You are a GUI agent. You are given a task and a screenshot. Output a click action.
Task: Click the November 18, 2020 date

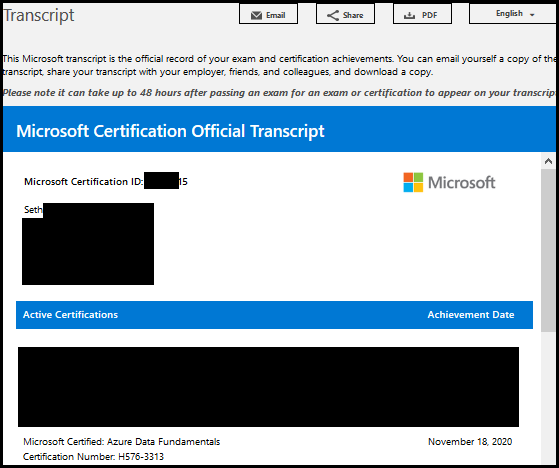coord(470,442)
